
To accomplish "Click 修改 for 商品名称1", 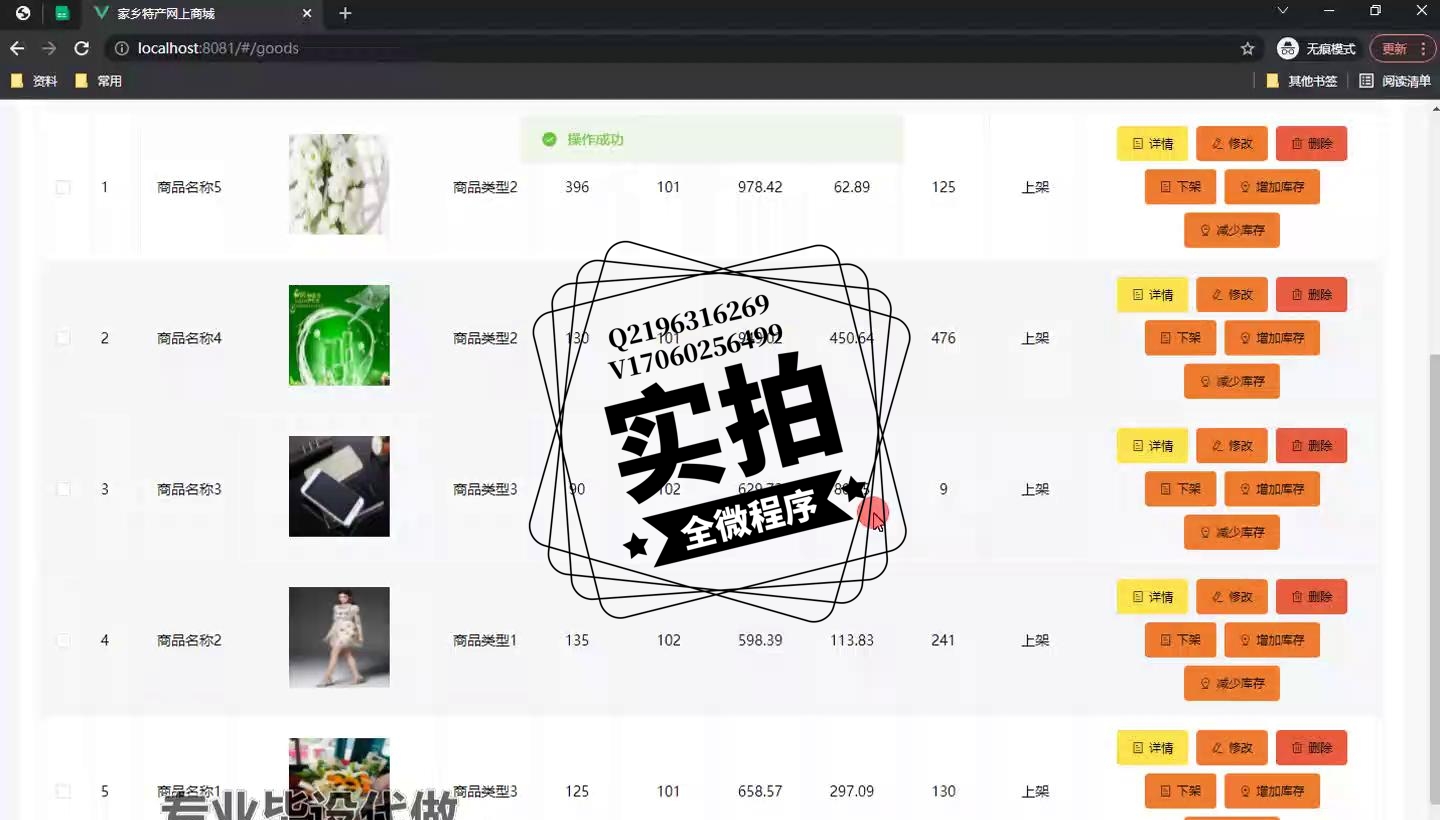I will click(1232, 747).
